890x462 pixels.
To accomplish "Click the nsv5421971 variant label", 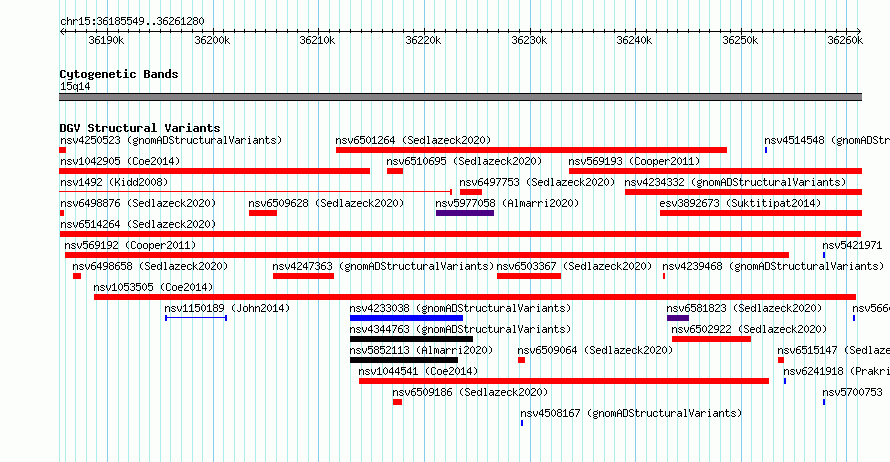I will [853, 245].
